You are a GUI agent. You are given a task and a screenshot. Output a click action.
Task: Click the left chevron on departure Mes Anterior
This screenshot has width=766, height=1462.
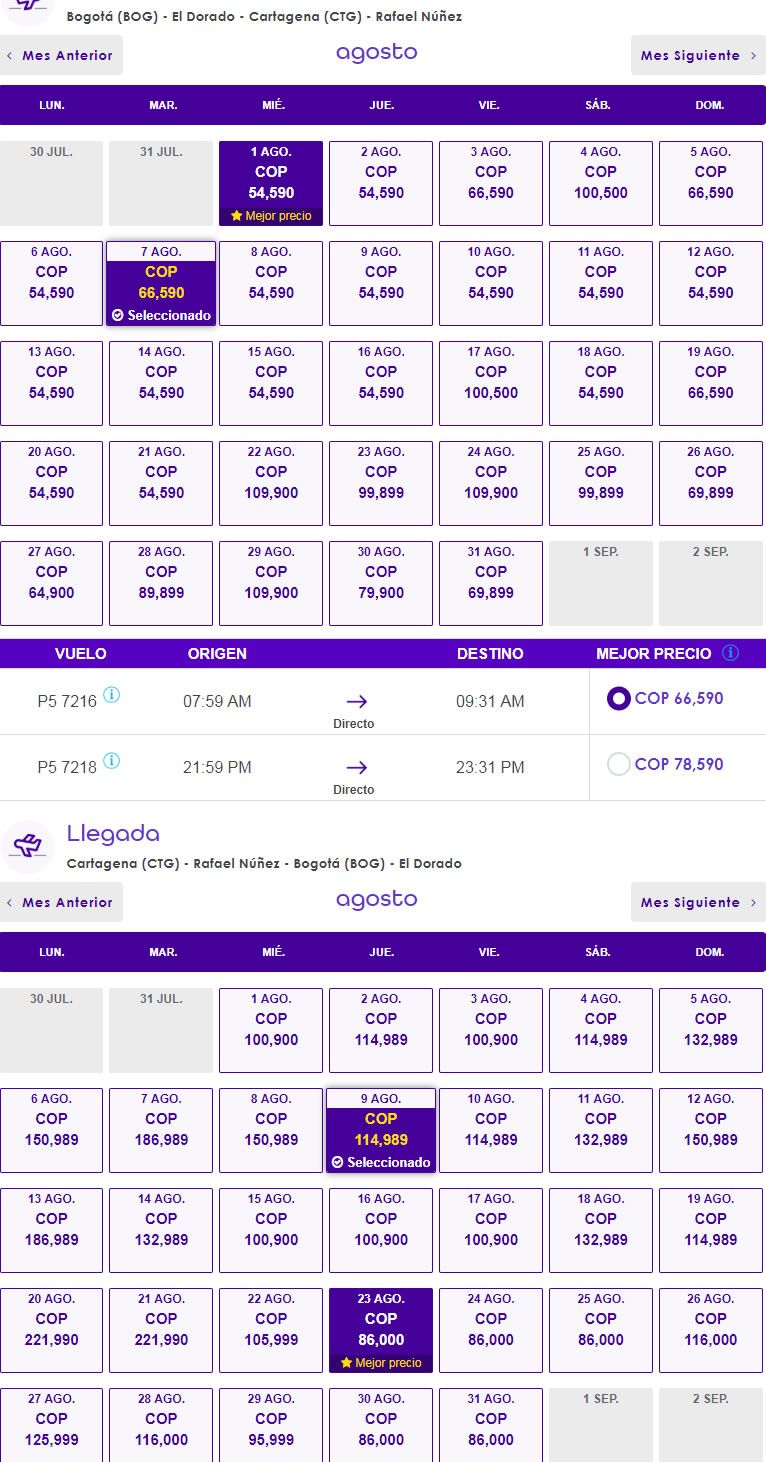[x=11, y=55]
